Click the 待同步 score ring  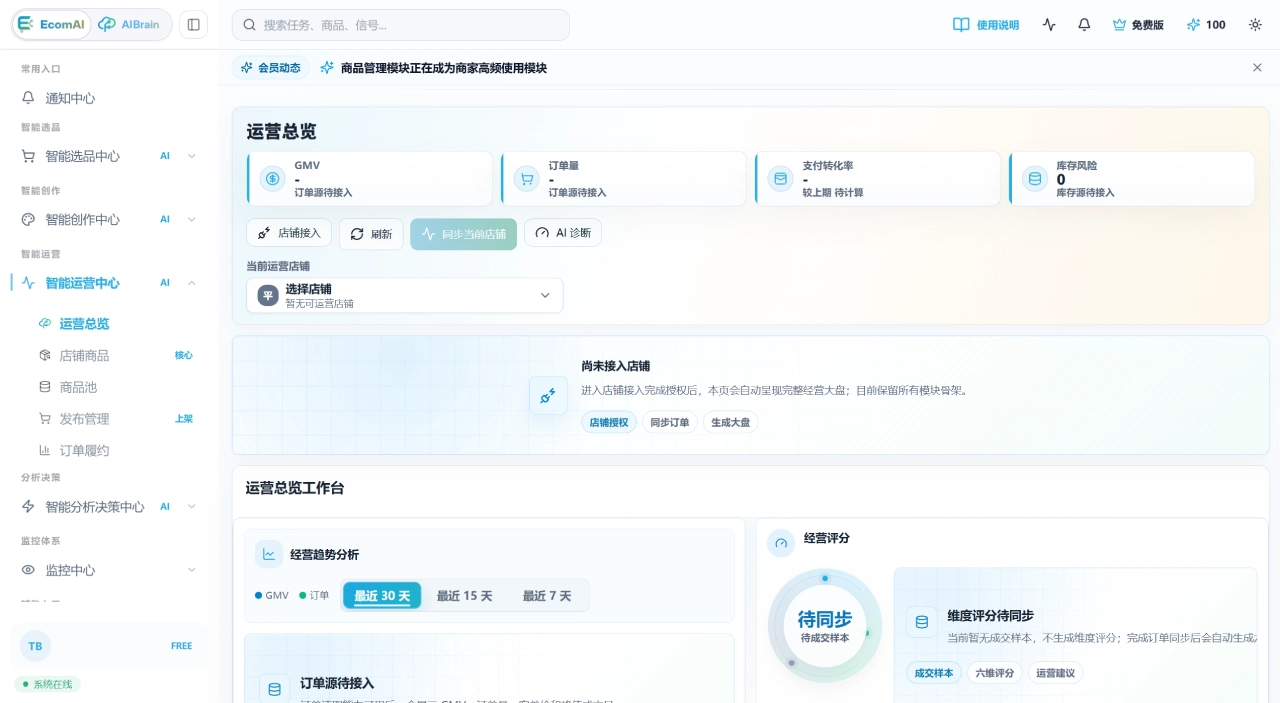(x=825, y=626)
